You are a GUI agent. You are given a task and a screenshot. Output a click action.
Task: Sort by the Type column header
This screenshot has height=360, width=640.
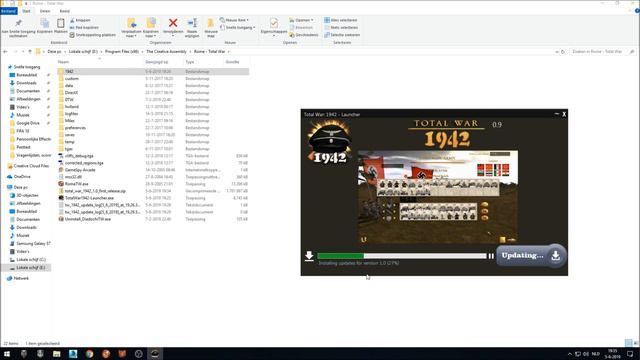click(x=190, y=62)
